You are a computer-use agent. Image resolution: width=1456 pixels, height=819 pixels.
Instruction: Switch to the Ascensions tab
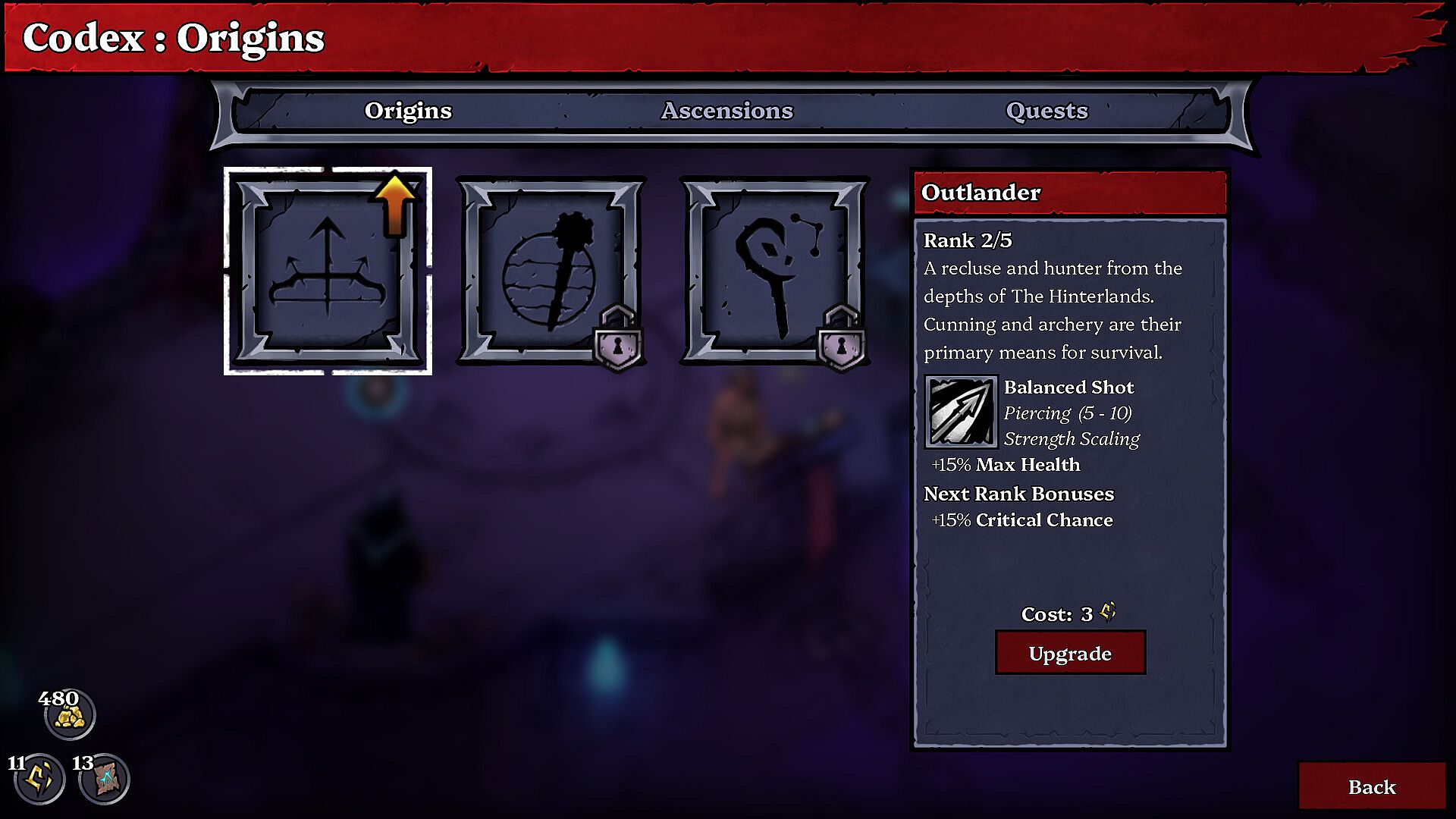pyautogui.click(x=726, y=111)
